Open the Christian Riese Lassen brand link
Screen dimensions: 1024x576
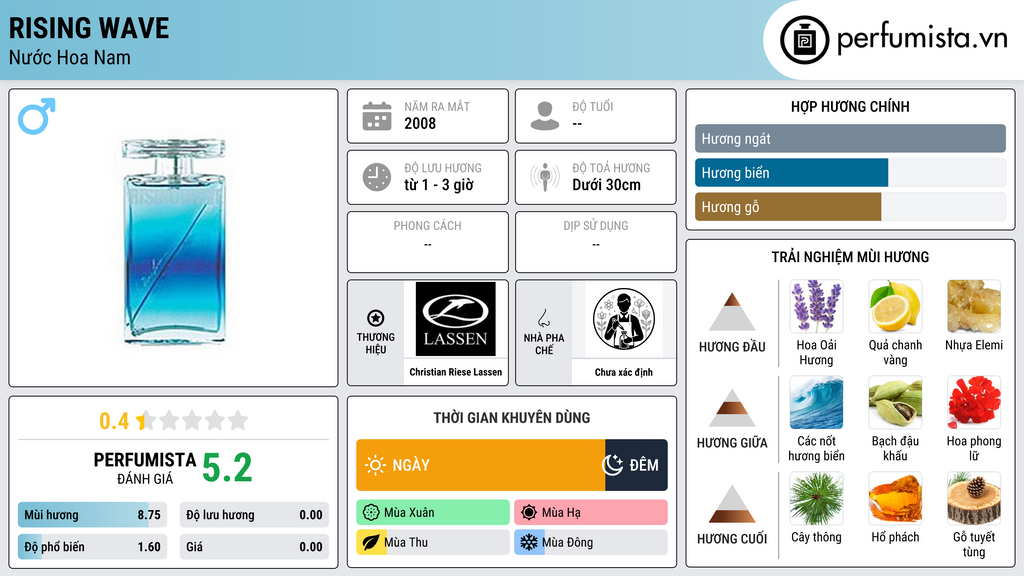(x=456, y=372)
